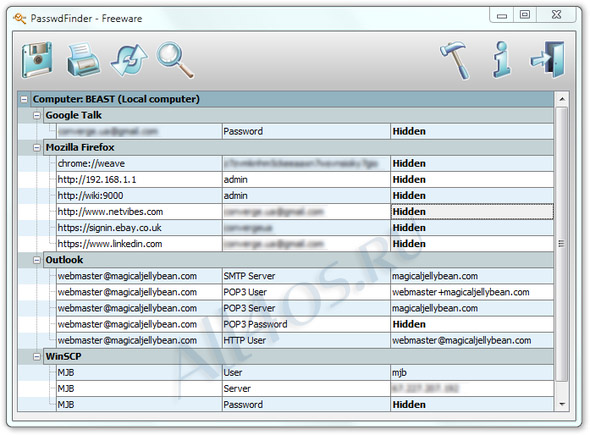Click the printer icon to print results
The height and width of the screenshot is (435, 590).
click(83, 60)
